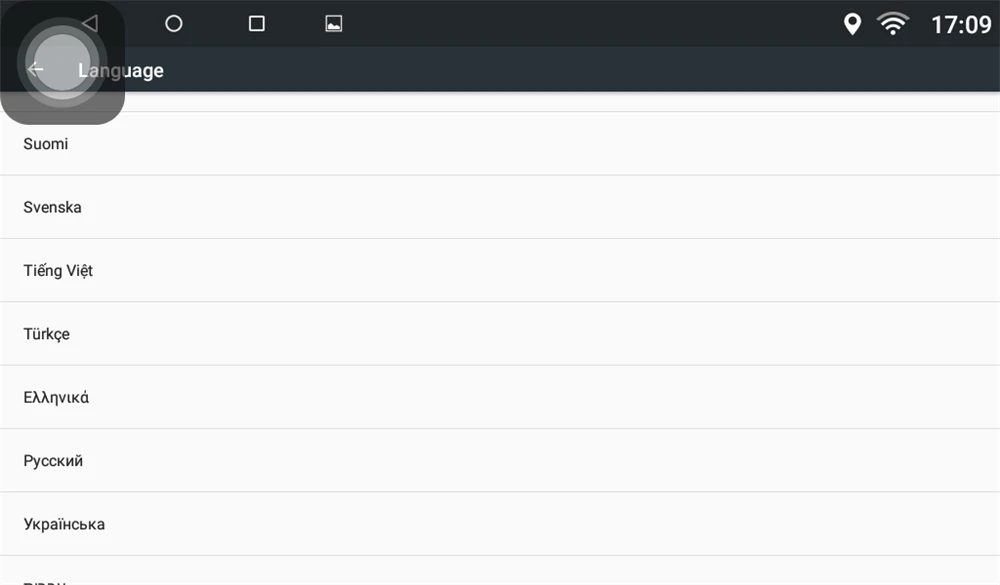
Task: Tap the Android back triangle navigation icon
Action: (x=90, y=24)
